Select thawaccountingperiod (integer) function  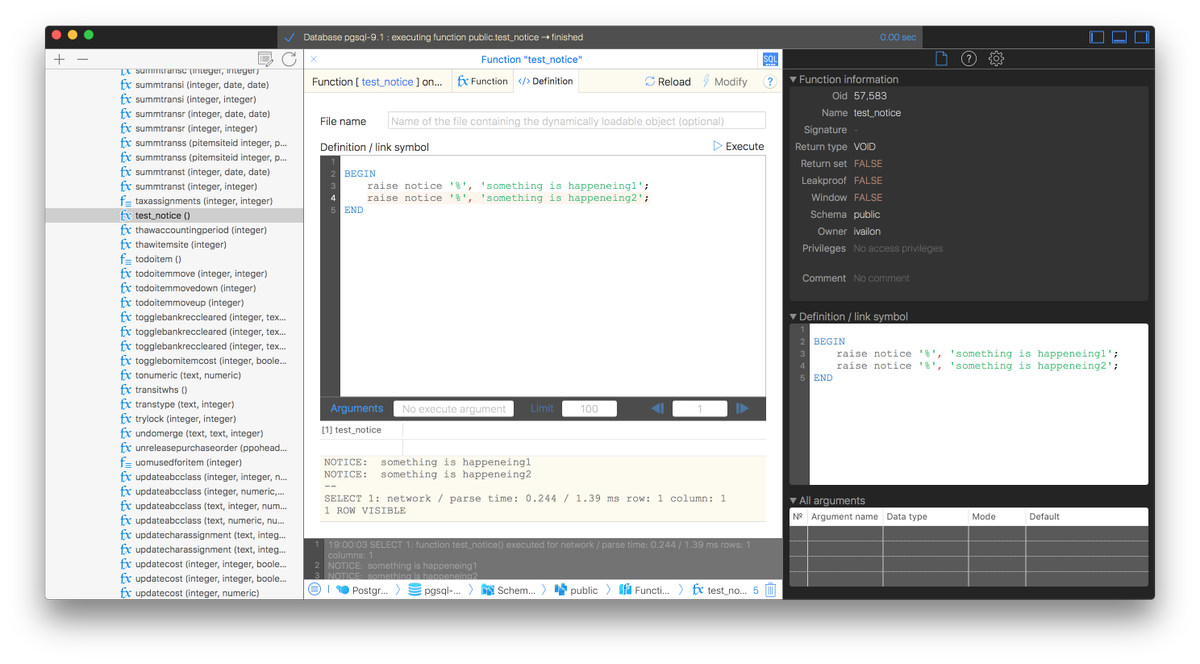(193, 230)
